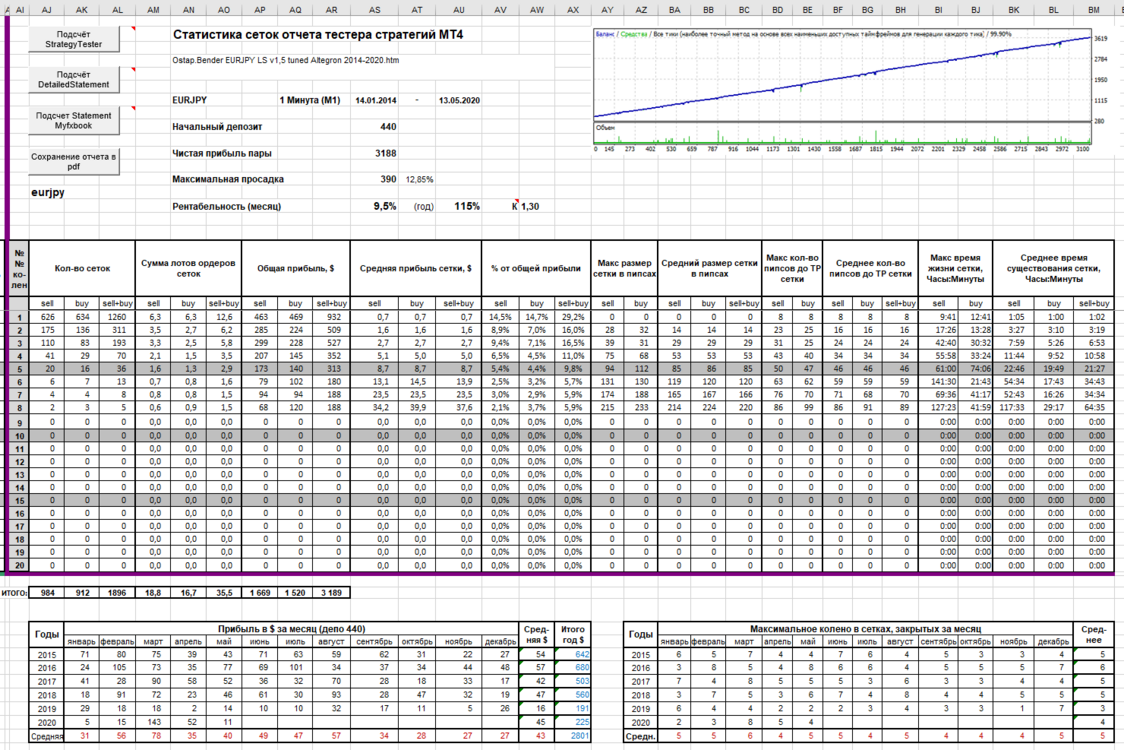Select the Средн. row label in knee table
The image size is (1124, 750).
click(x=641, y=736)
